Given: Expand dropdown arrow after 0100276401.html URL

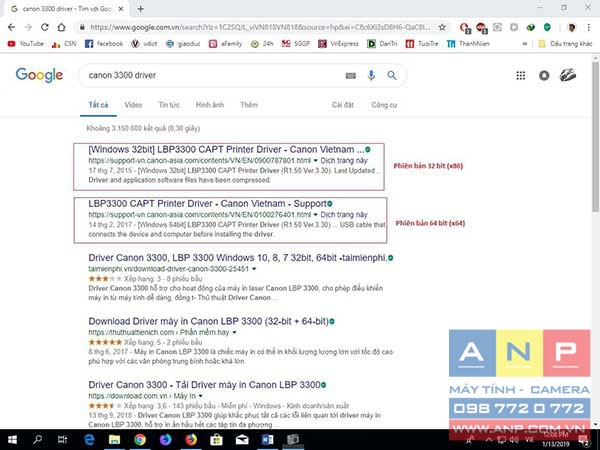Looking at the screenshot, I should pyautogui.click(x=316, y=215).
